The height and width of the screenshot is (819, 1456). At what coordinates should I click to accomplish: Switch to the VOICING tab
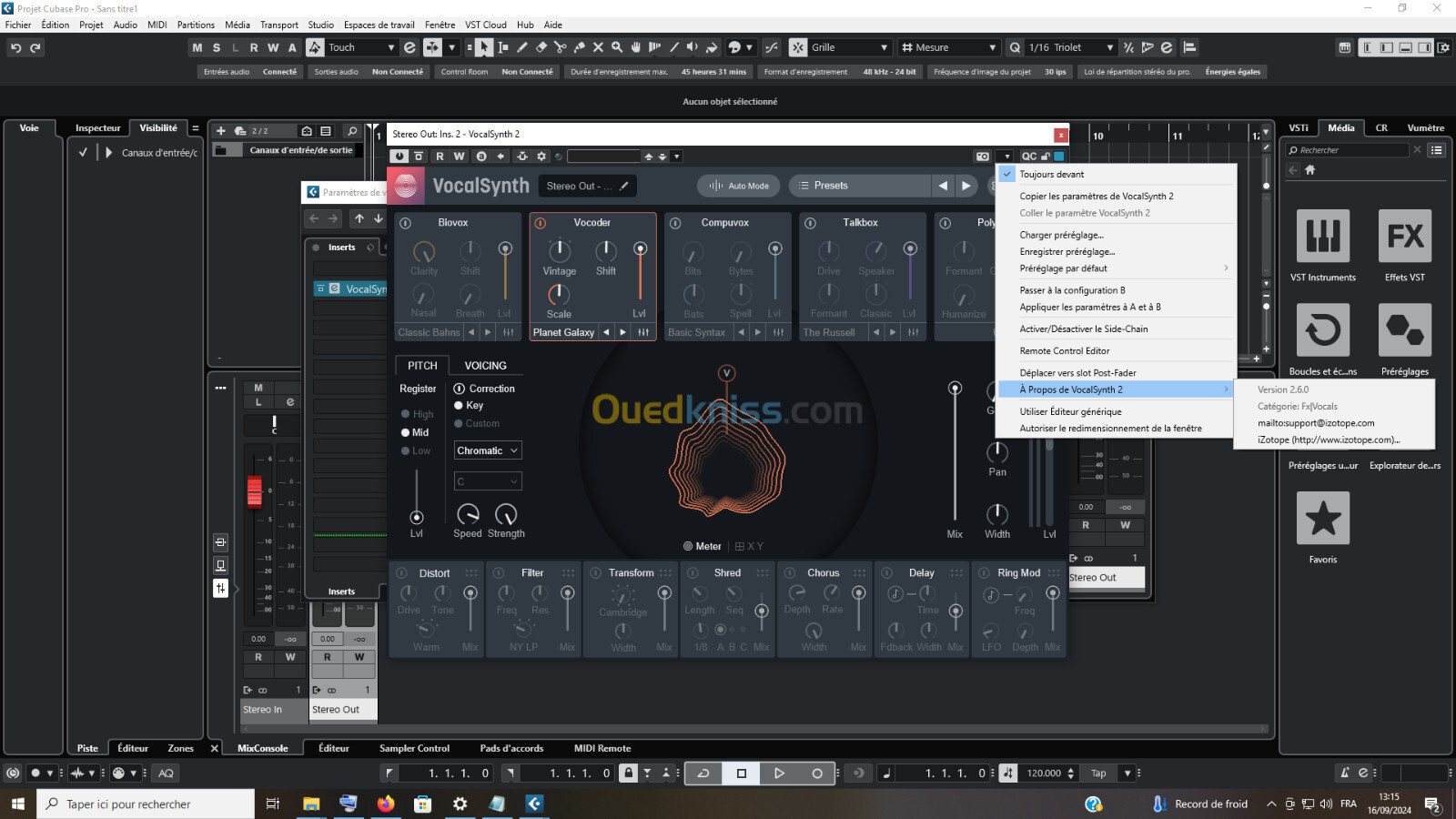tap(485, 366)
